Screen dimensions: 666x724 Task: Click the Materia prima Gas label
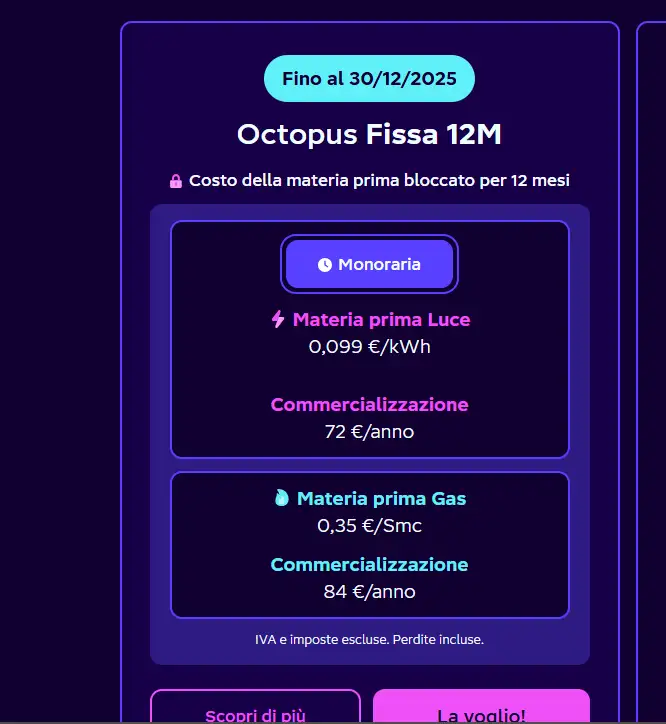[x=381, y=498]
